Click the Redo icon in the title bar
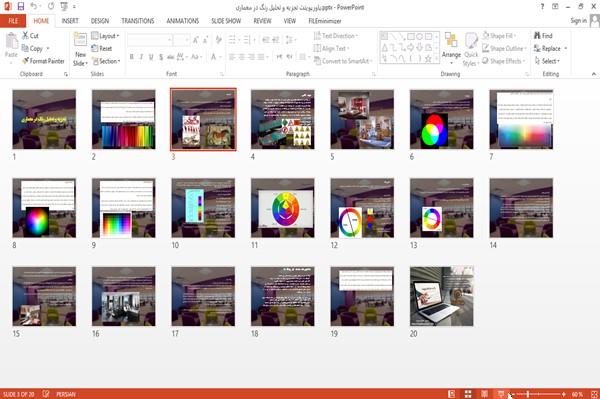This screenshot has height=399, width=600. point(51,7)
